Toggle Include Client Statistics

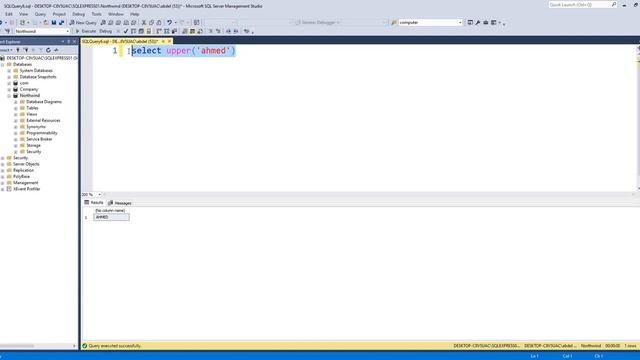pyautogui.click(x=174, y=31)
